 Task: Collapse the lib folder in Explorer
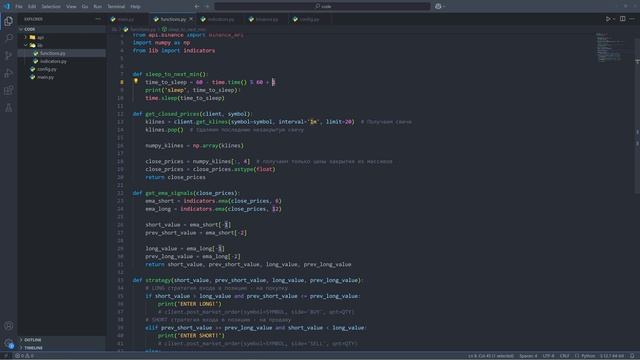point(61,45)
